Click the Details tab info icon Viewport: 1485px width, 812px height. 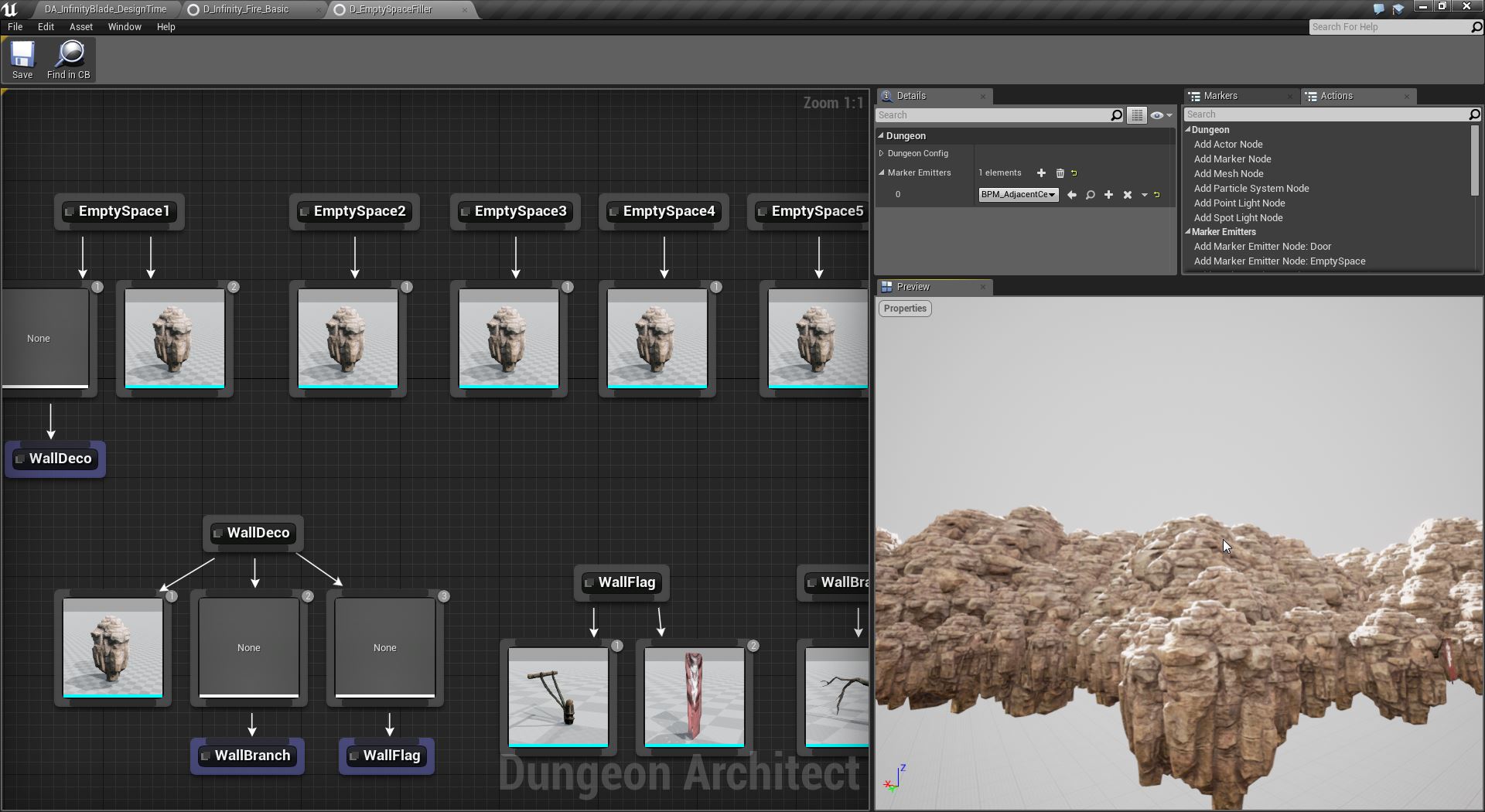[x=886, y=96]
